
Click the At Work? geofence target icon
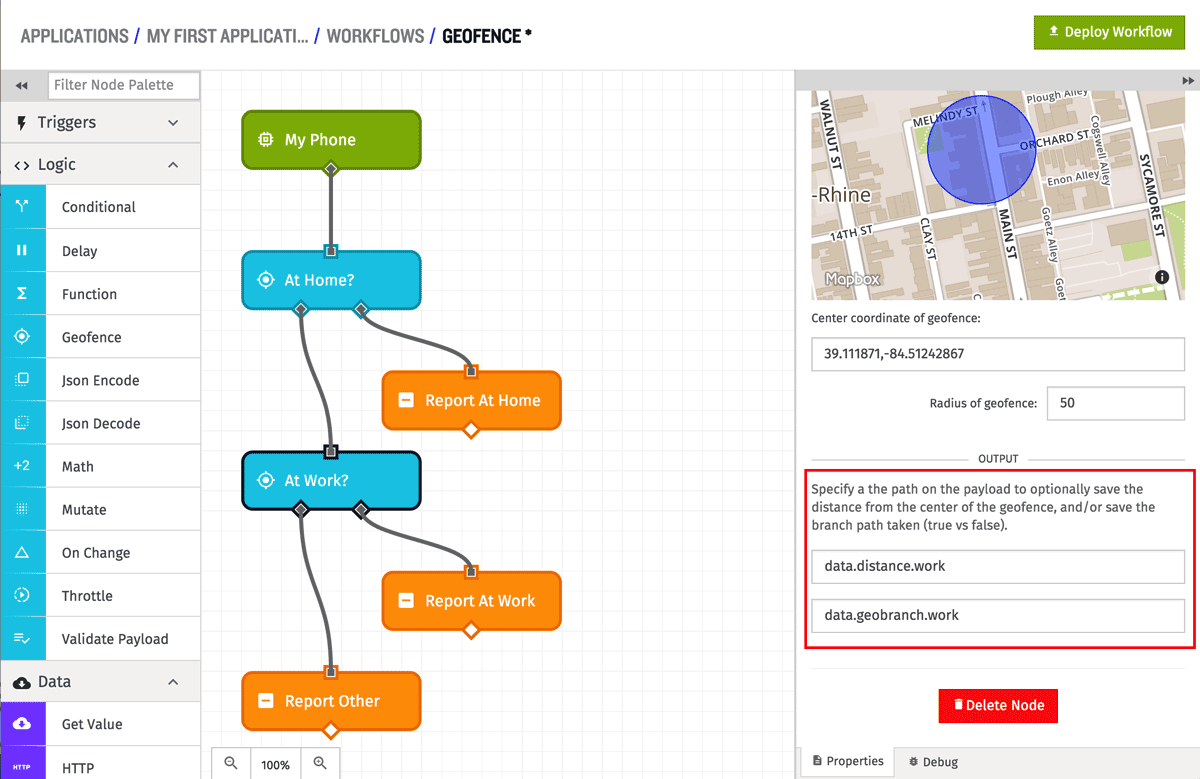(x=266, y=480)
